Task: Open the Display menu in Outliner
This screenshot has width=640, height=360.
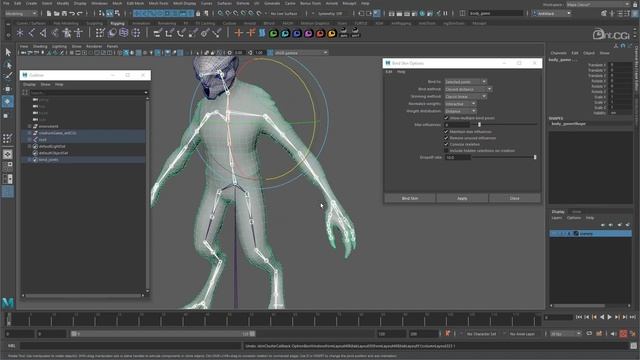Action: pos(29,84)
